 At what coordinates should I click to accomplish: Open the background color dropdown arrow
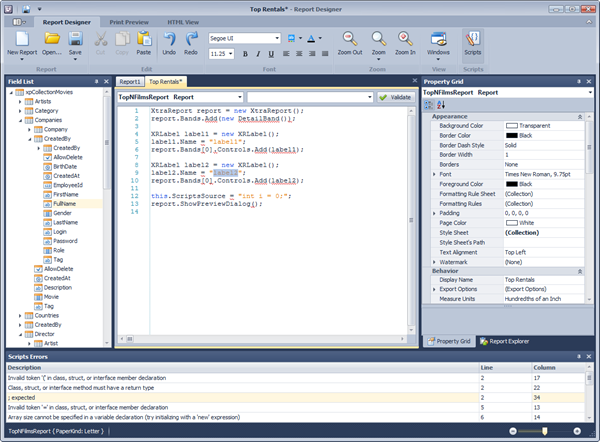pos(300,38)
